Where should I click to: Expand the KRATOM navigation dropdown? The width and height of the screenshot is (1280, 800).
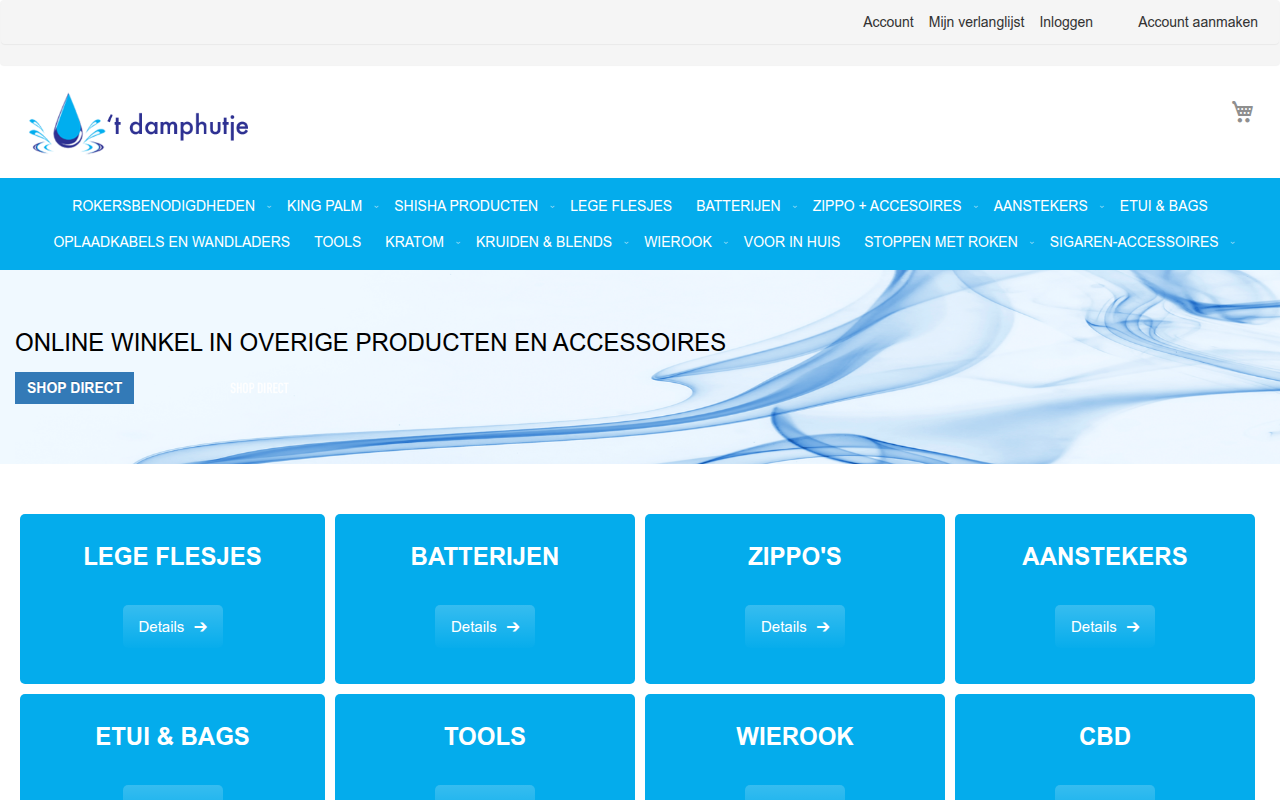pos(458,242)
